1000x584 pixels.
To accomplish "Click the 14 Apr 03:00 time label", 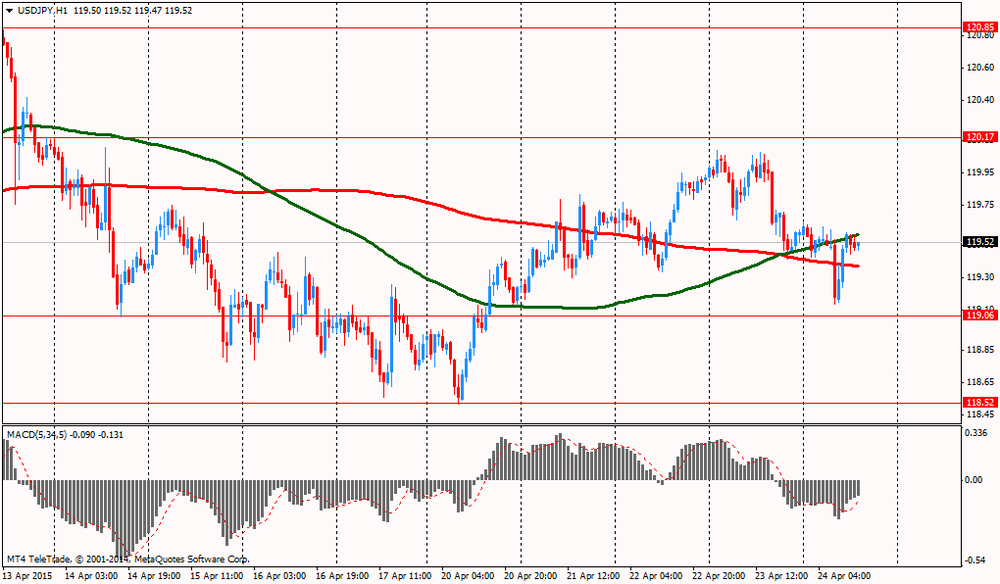I will click(x=91, y=576).
